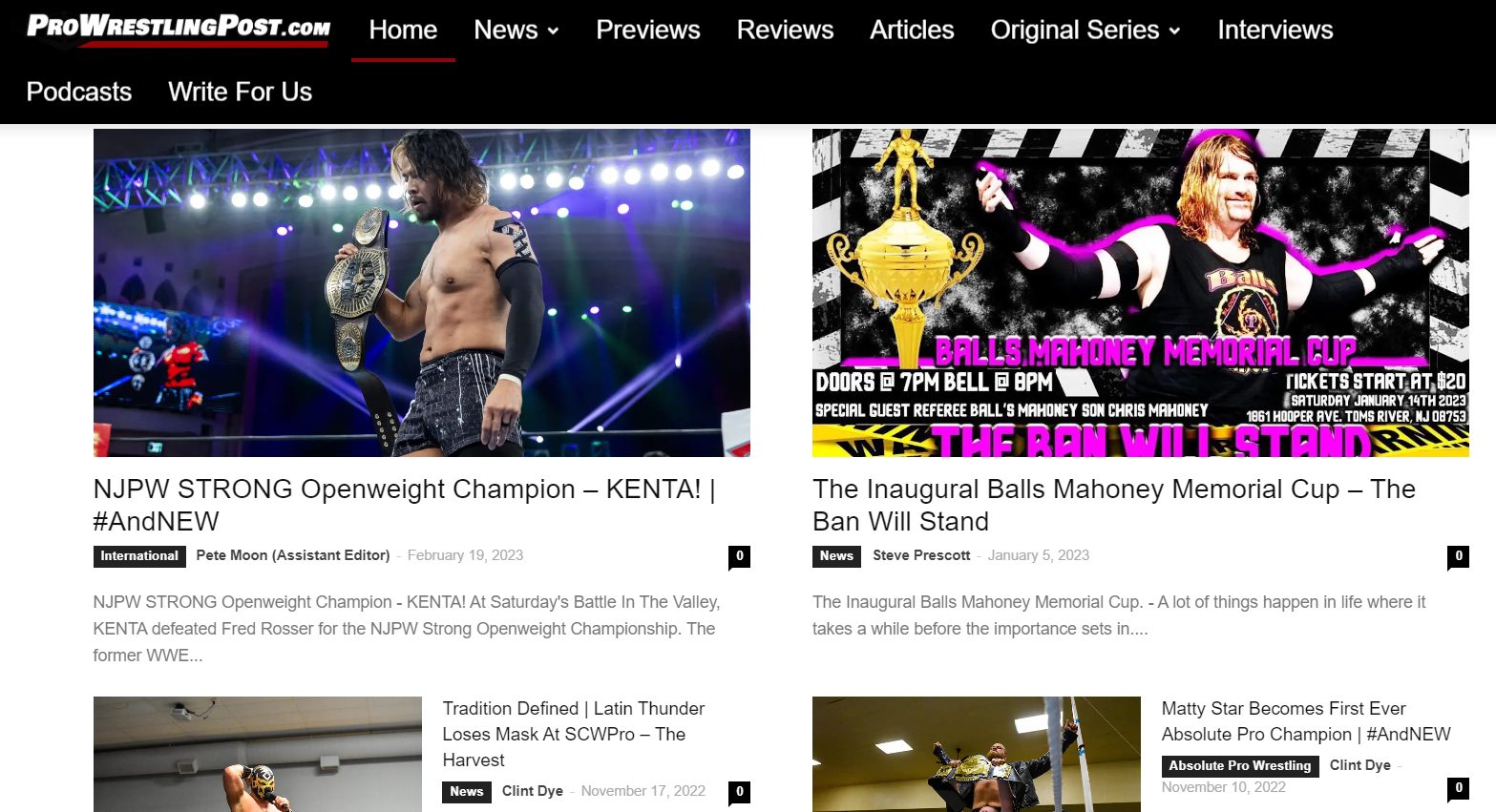This screenshot has height=812, width=1496.
Task: Open the KENTA championship belt thumbnail
Action: click(x=422, y=293)
